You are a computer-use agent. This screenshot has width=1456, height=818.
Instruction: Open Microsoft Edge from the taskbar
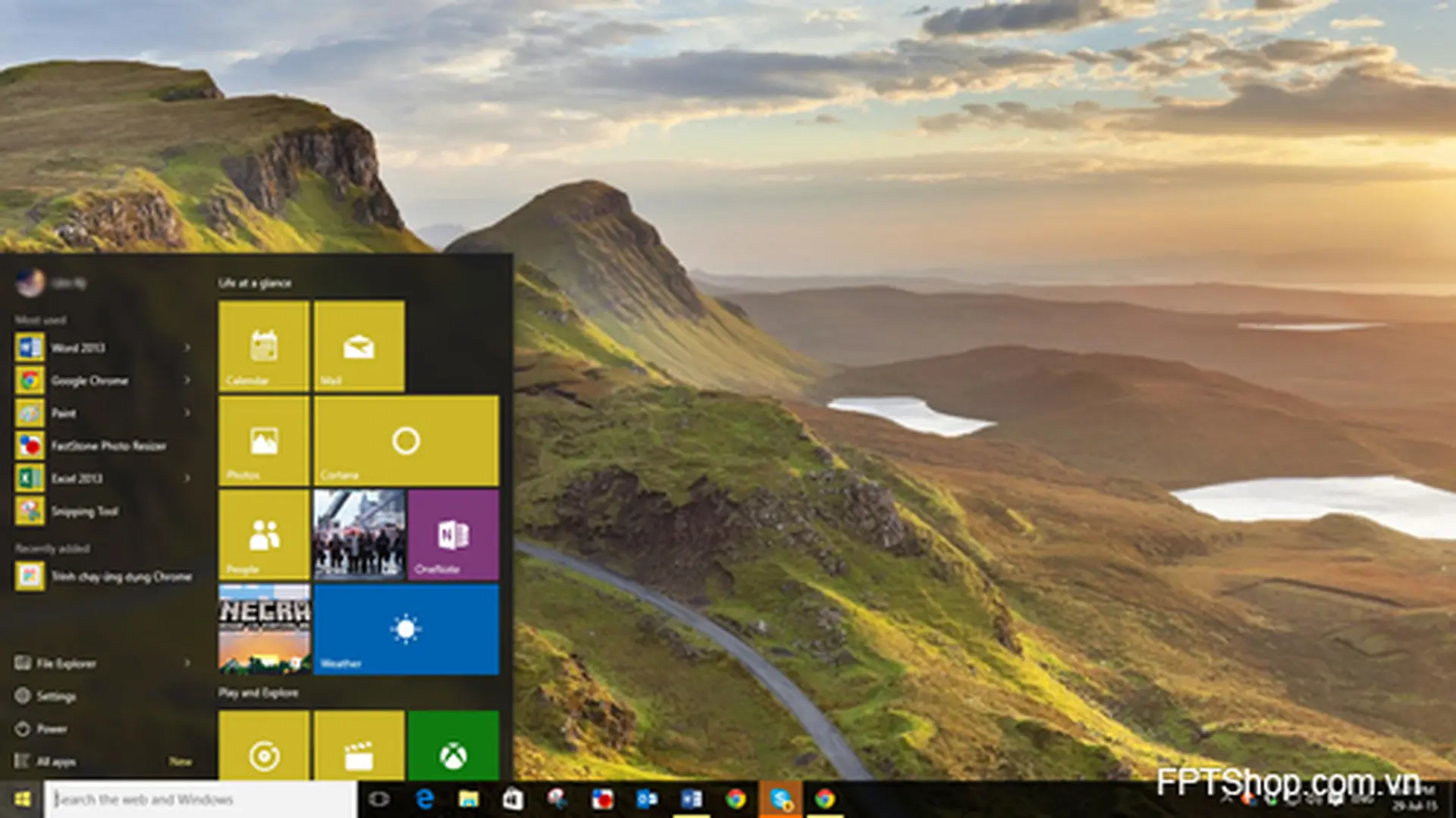tap(425, 799)
